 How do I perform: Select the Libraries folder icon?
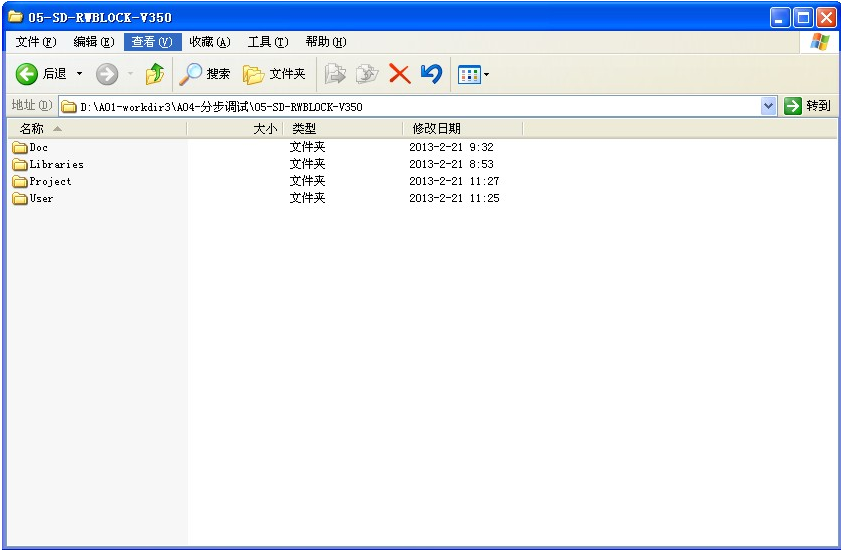pyautogui.click(x=20, y=164)
